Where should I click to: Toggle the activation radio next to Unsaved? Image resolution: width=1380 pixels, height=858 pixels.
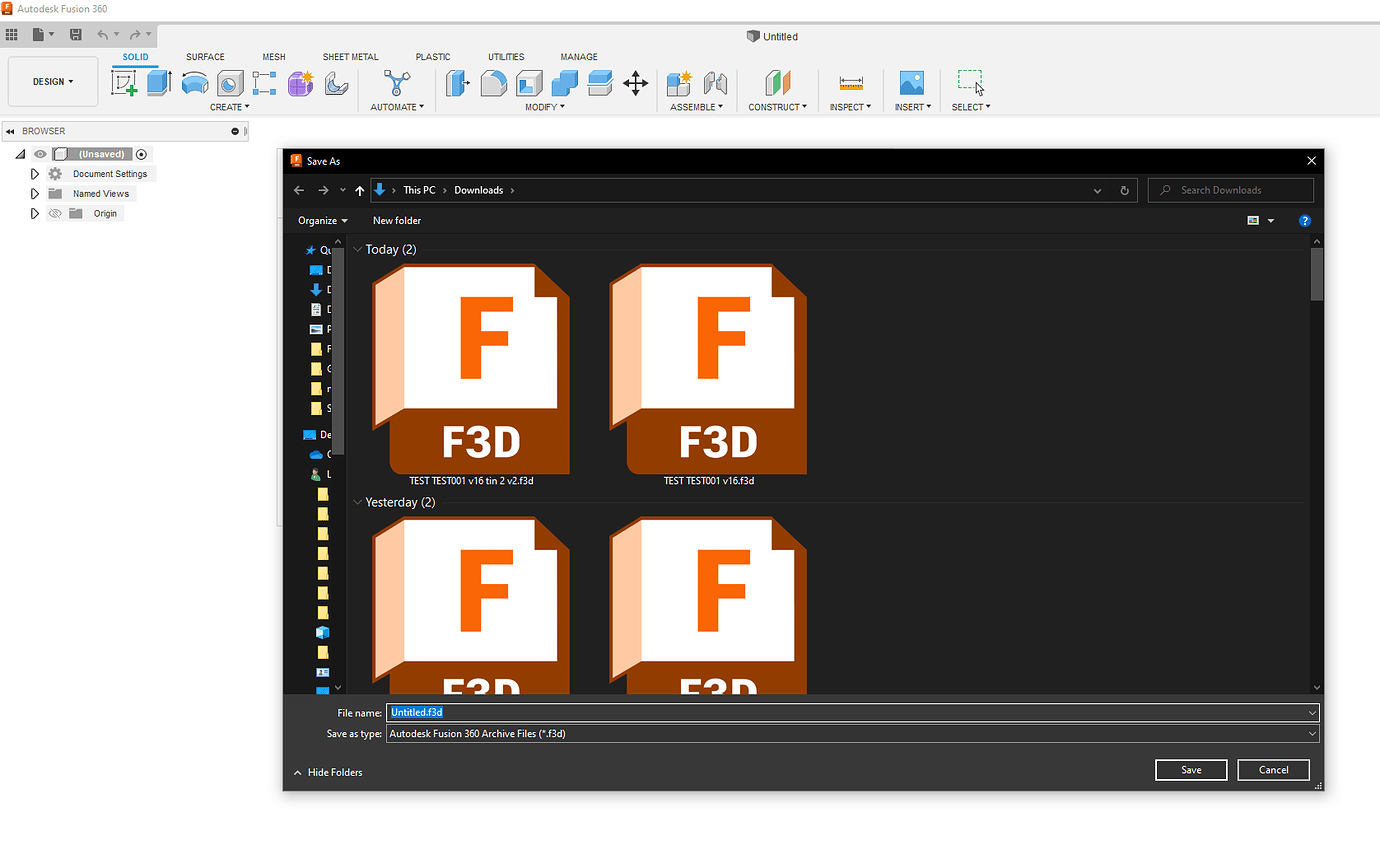pos(141,153)
